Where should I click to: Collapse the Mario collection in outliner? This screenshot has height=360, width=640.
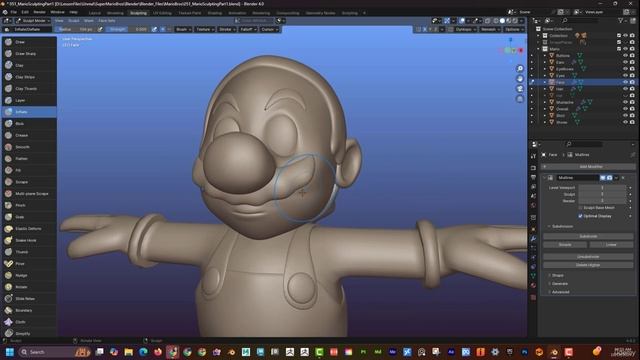coord(539,49)
